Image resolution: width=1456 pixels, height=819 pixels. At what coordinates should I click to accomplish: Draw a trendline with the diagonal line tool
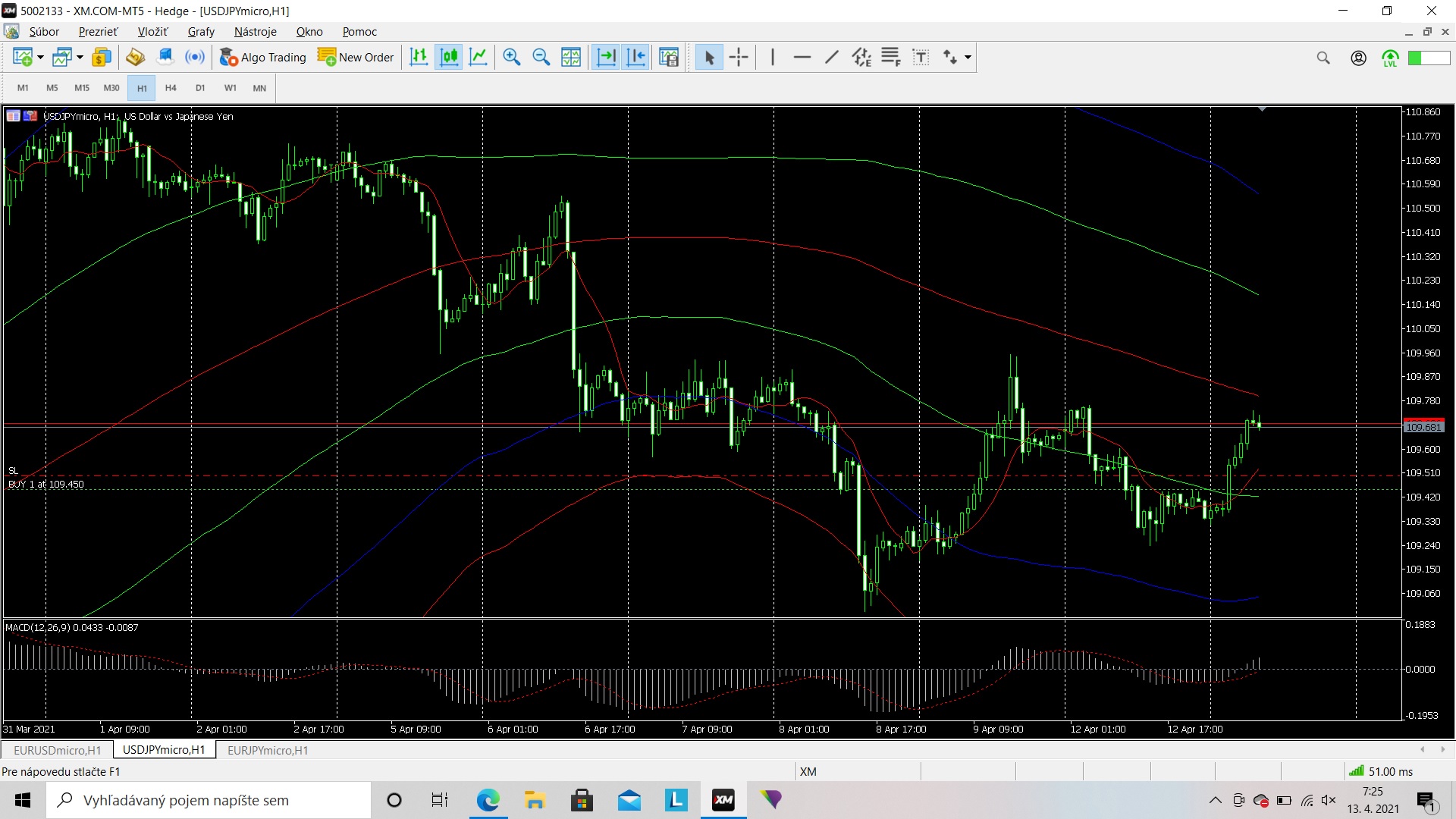coord(832,57)
